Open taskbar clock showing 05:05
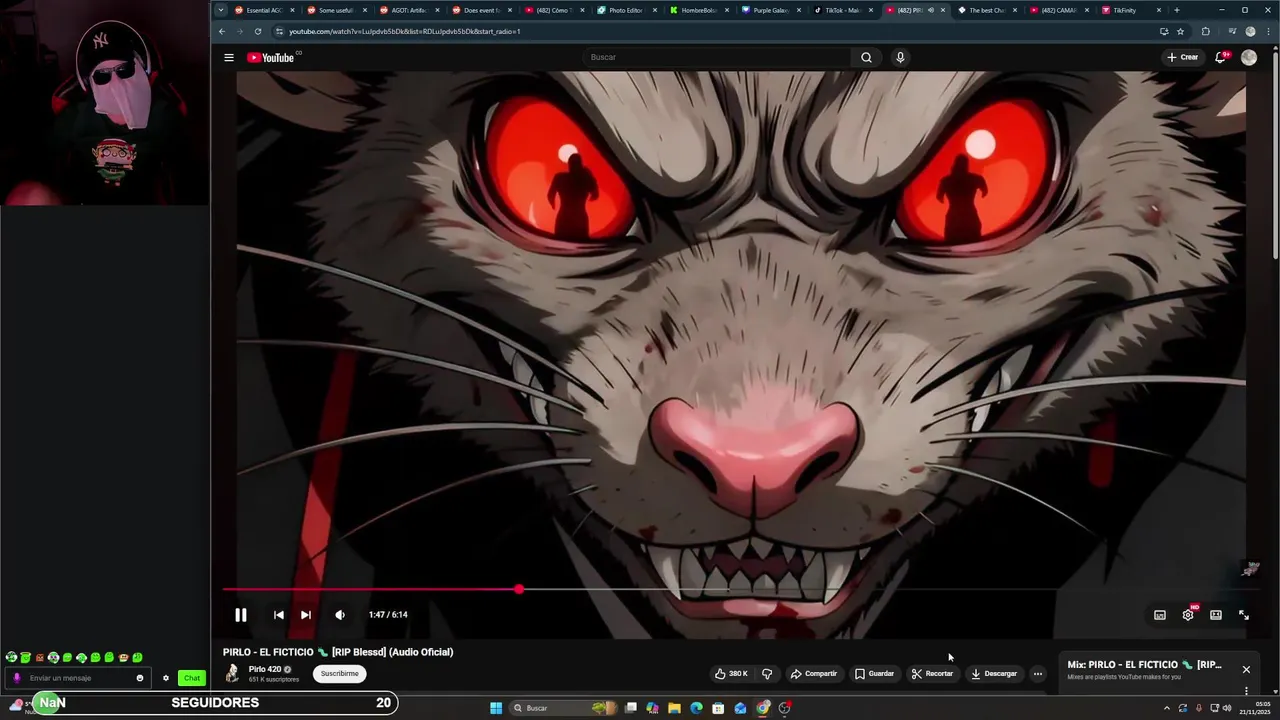The image size is (1280, 720). click(1255, 708)
